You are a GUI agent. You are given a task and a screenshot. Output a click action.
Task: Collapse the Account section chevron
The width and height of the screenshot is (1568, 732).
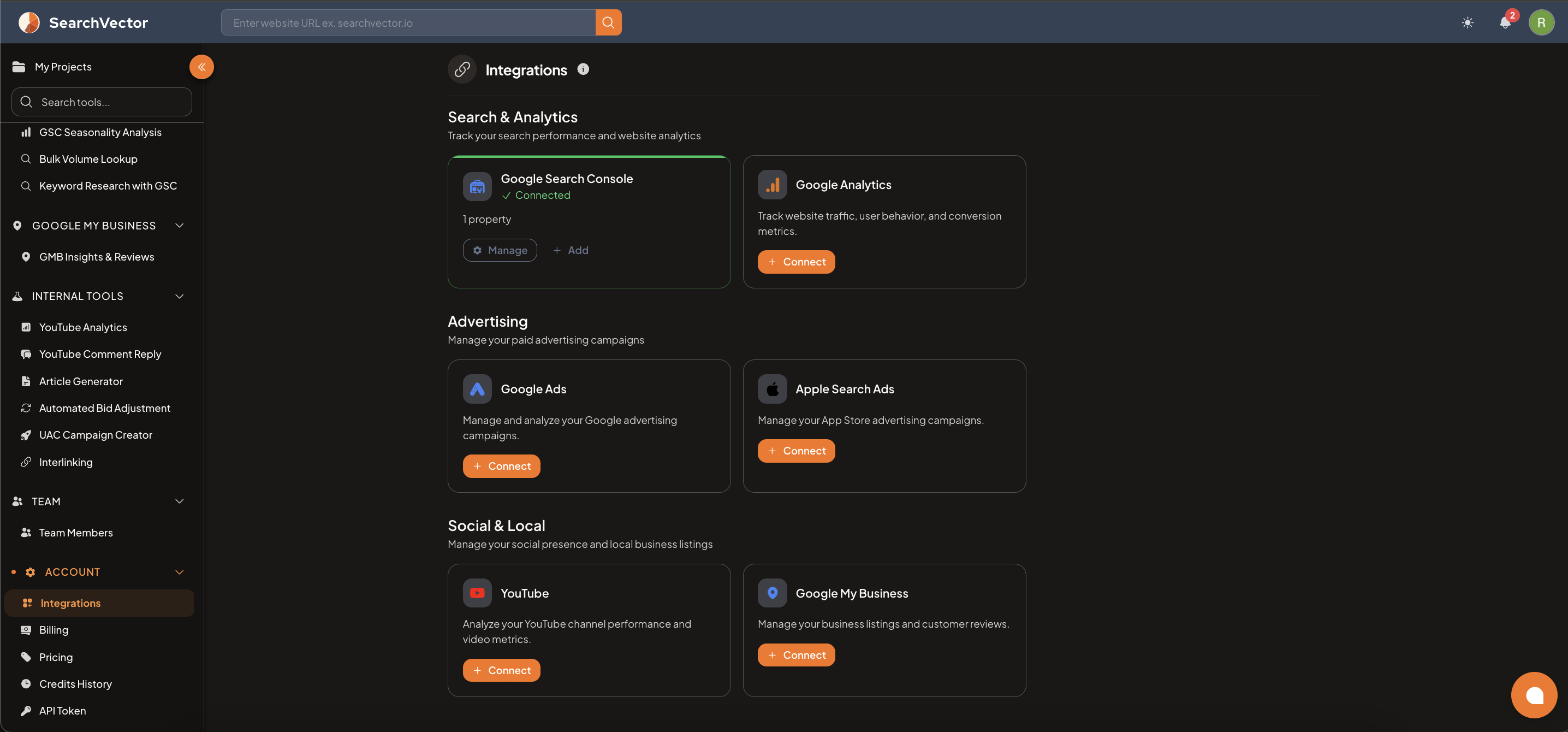point(180,572)
